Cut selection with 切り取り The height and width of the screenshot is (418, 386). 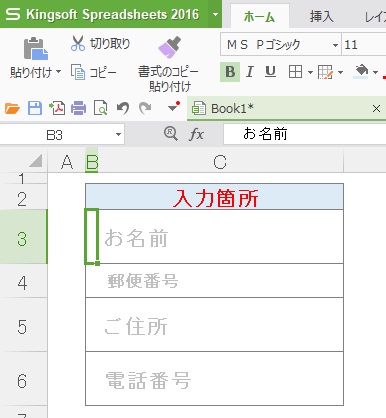tap(101, 44)
